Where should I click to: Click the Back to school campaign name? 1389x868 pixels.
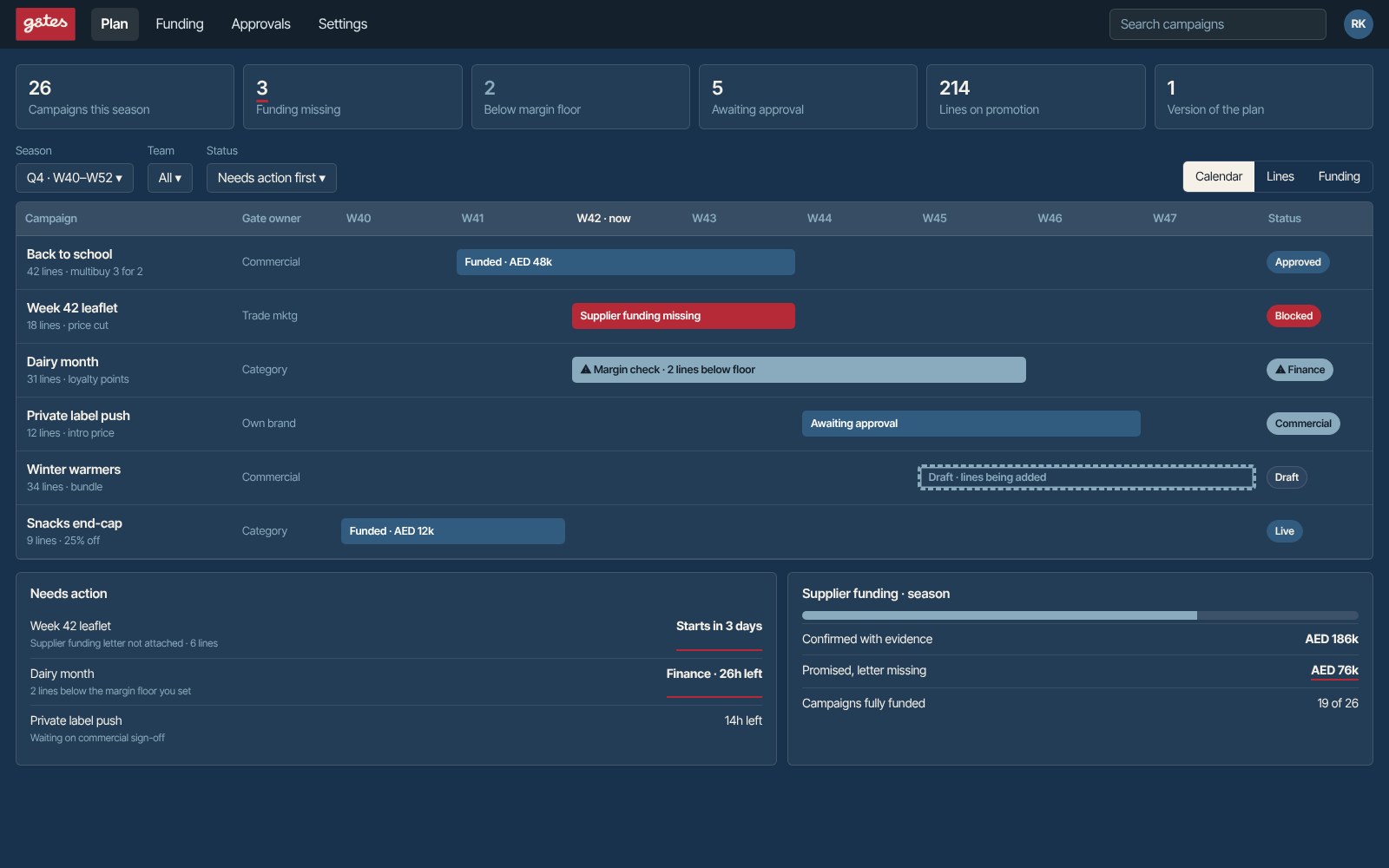coord(69,254)
